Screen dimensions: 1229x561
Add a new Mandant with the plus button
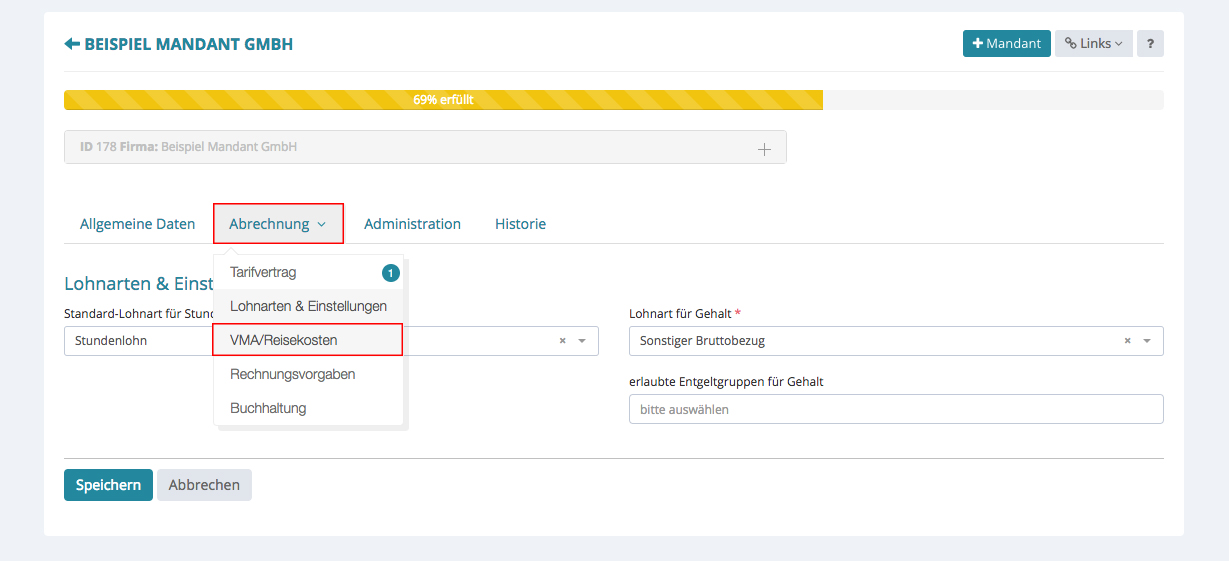(1006, 44)
